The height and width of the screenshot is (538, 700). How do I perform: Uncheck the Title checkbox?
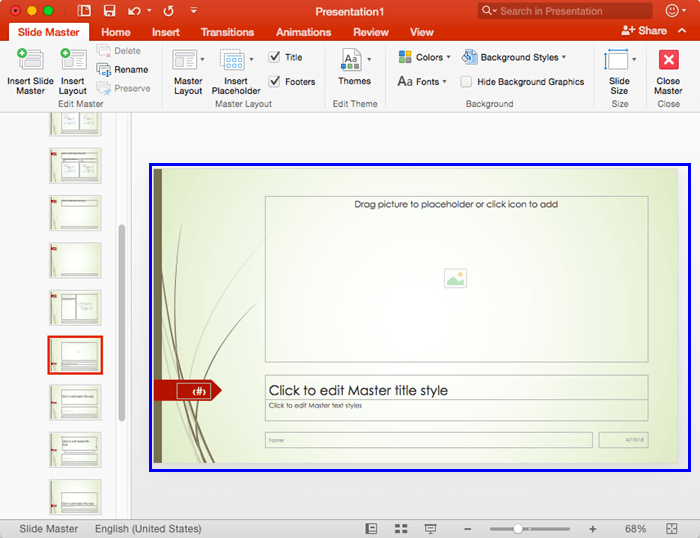click(x=275, y=58)
